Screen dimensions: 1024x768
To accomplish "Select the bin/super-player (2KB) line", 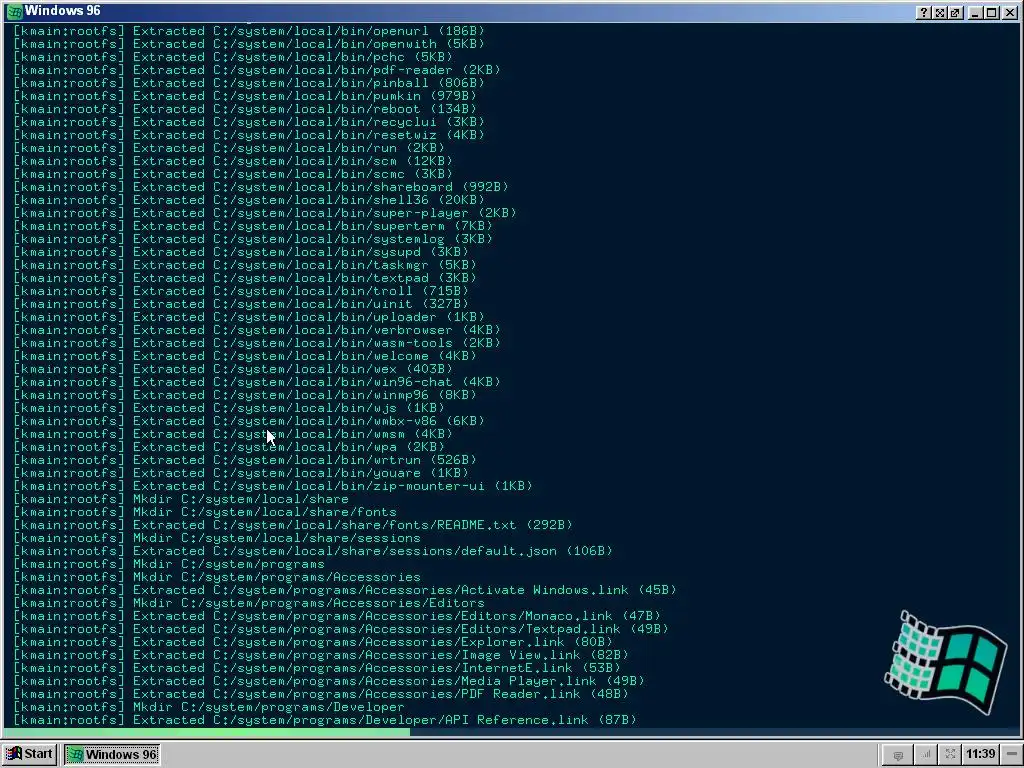I will [264, 213].
